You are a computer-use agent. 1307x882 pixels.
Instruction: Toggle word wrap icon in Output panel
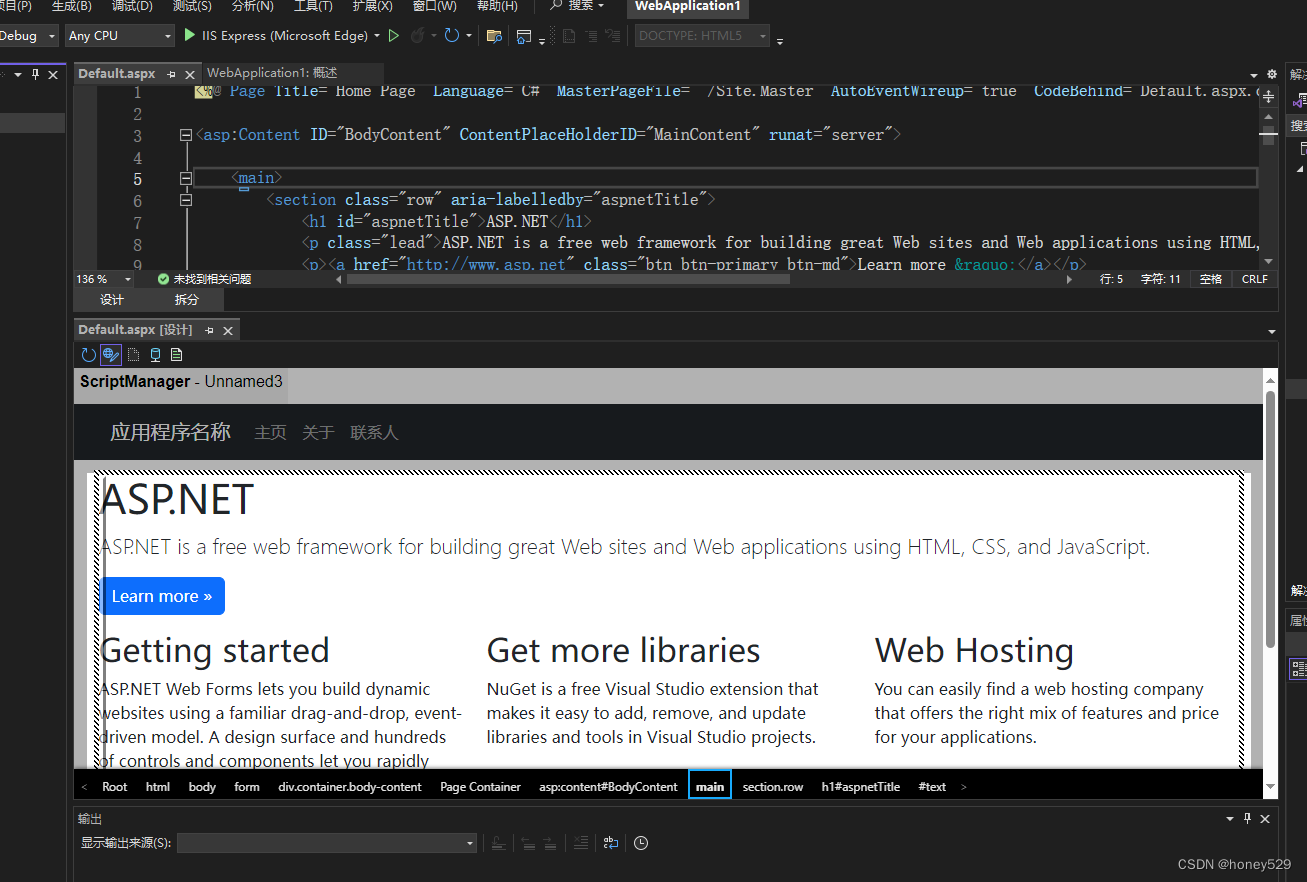[610, 843]
